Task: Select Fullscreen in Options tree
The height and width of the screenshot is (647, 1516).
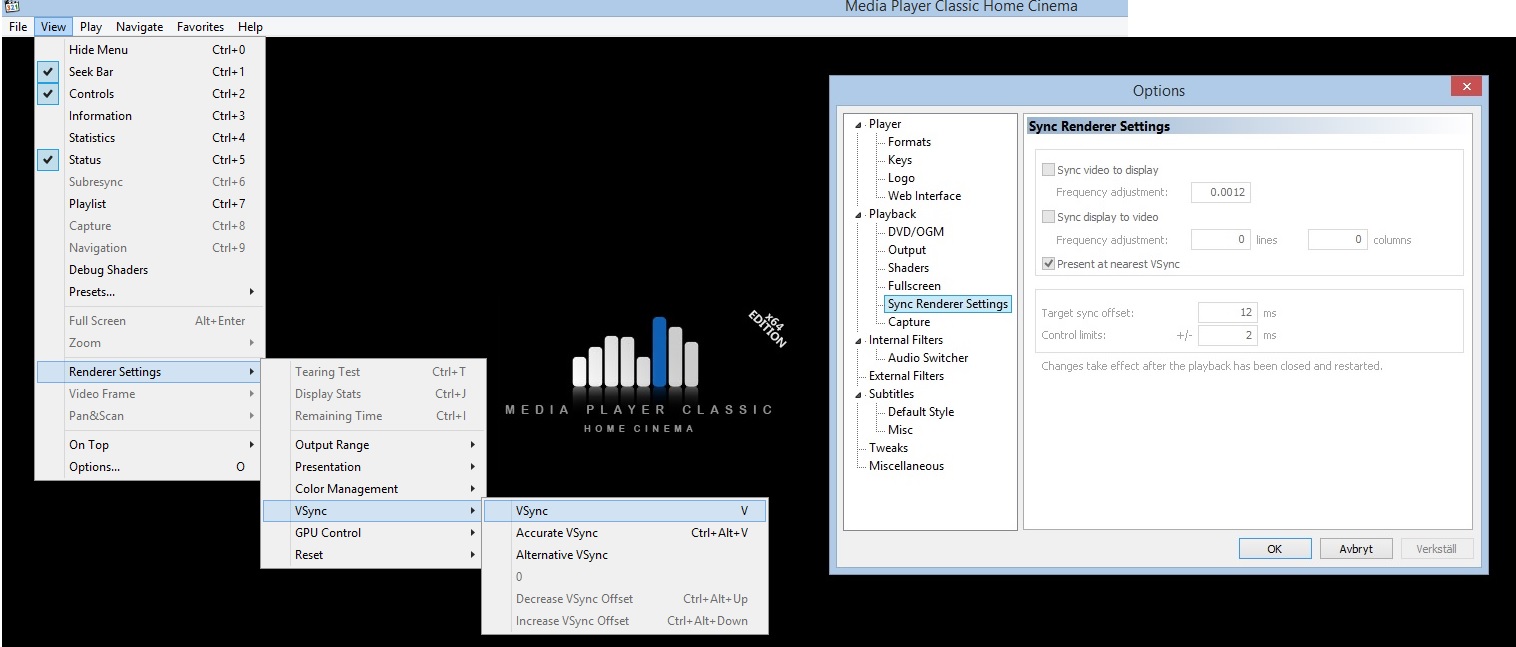Action: [914, 286]
